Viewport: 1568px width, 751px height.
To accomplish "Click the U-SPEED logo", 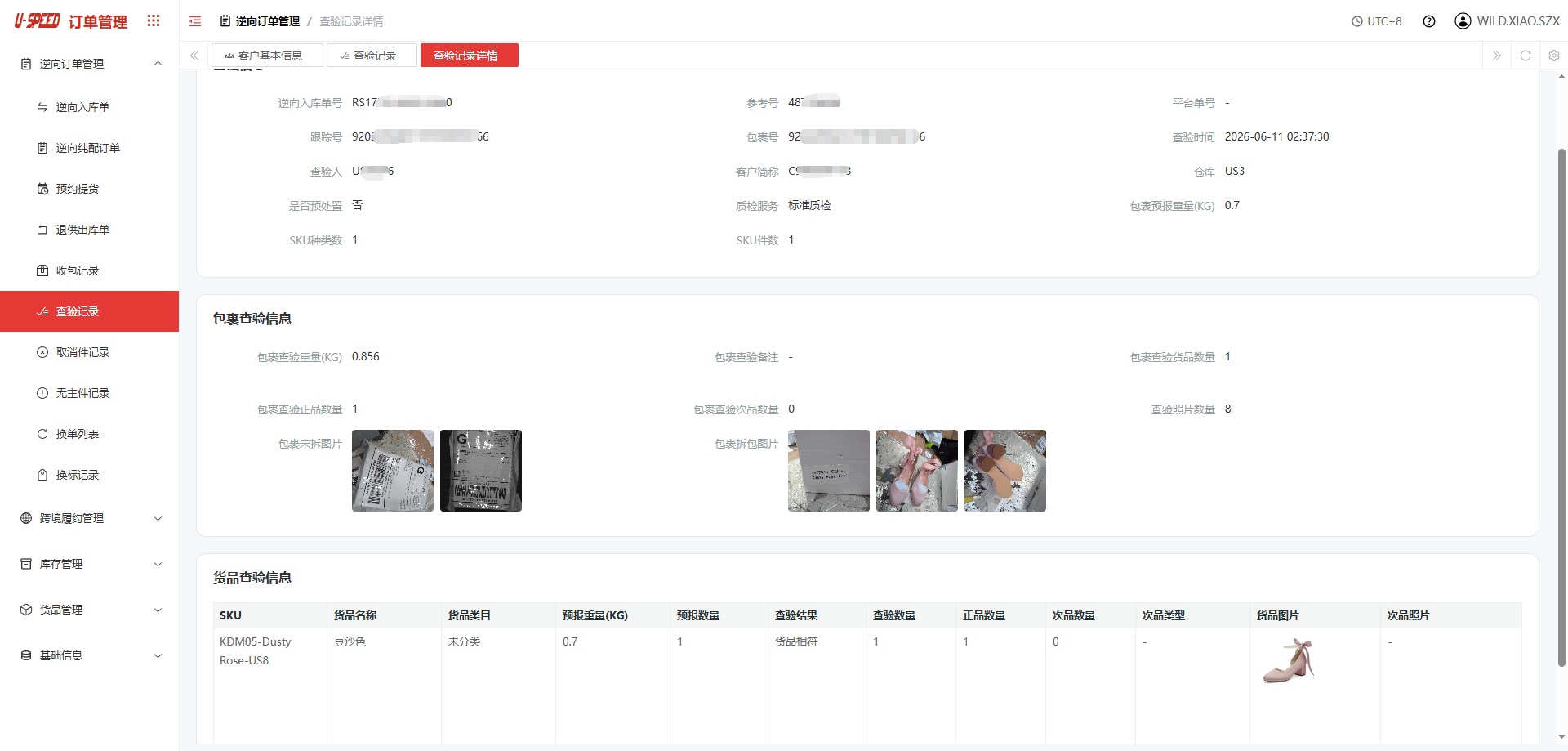I will (37, 21).
